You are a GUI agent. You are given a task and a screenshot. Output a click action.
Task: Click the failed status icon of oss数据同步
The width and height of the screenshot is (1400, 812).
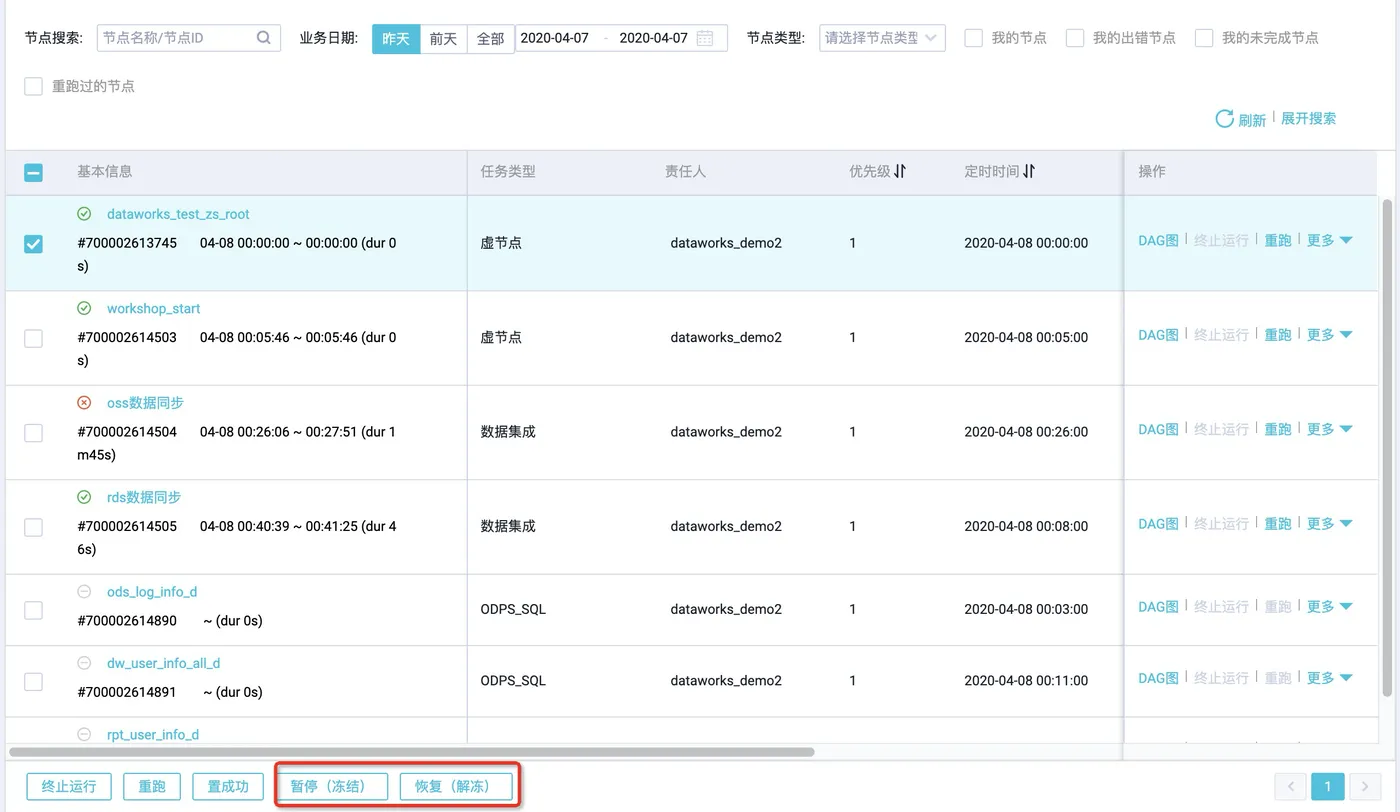point(84,402)
